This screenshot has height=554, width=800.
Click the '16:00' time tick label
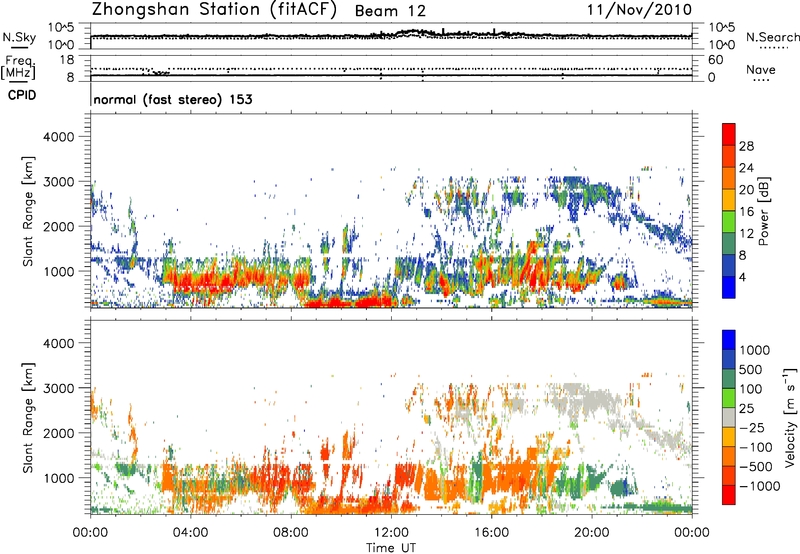tap(491, 533)
